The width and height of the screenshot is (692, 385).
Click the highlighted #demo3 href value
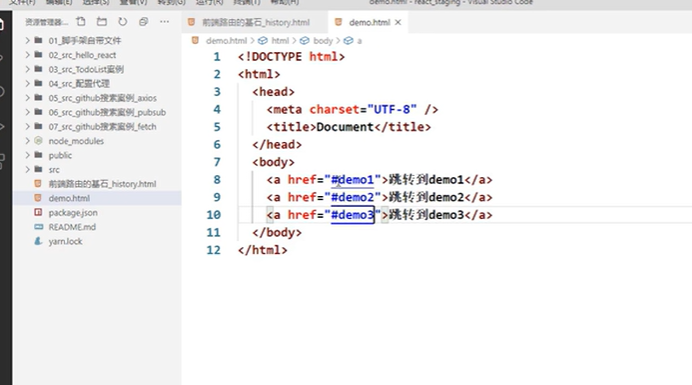(x=352, y=215)
